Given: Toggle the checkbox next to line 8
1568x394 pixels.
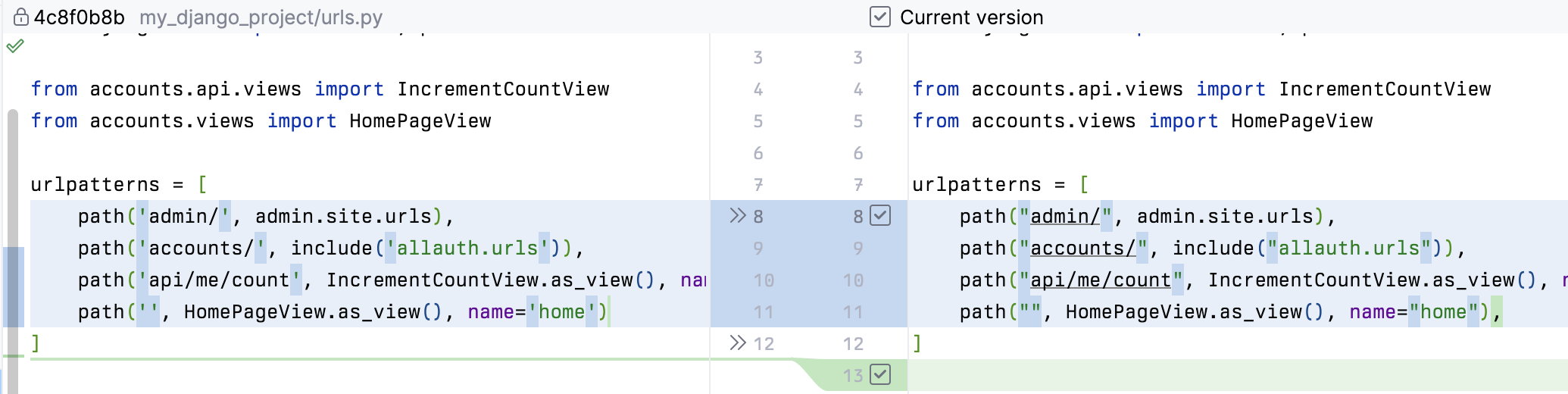Looking at the screenshot, I should (880, 216).
